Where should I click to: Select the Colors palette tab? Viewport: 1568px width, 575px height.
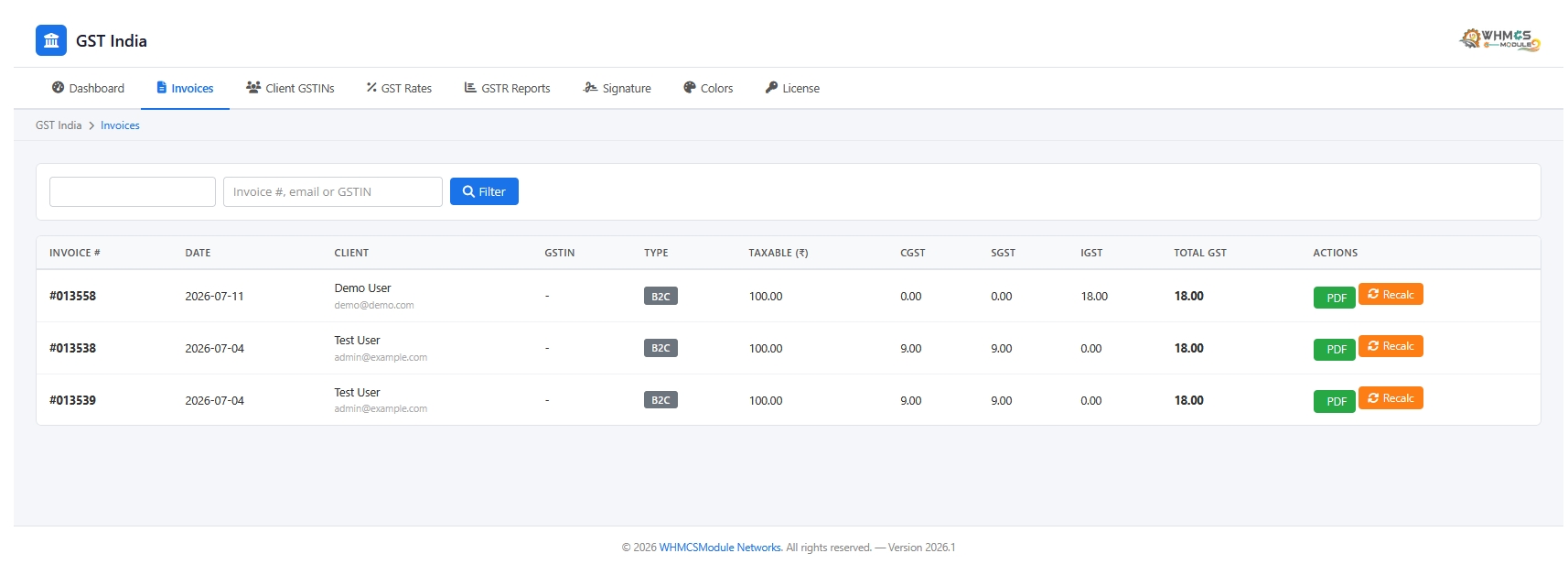pos(708,88)
